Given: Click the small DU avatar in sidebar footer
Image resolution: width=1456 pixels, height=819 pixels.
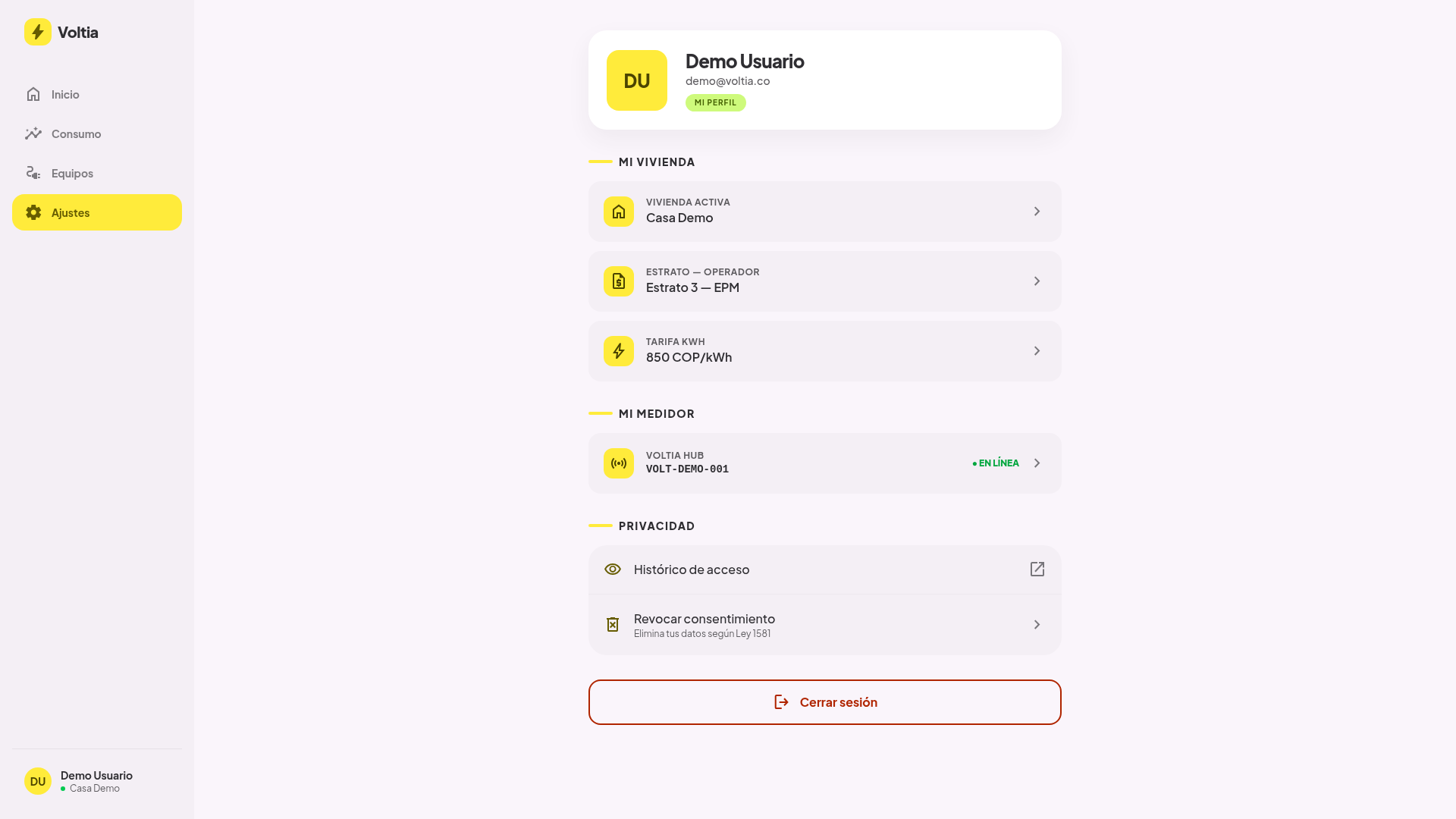Looking at the screenshot, I should (38, 781).
